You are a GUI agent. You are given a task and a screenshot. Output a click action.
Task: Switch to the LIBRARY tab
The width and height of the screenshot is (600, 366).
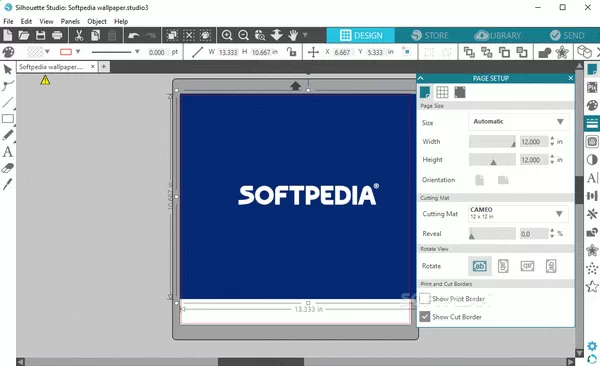(497, 36)
